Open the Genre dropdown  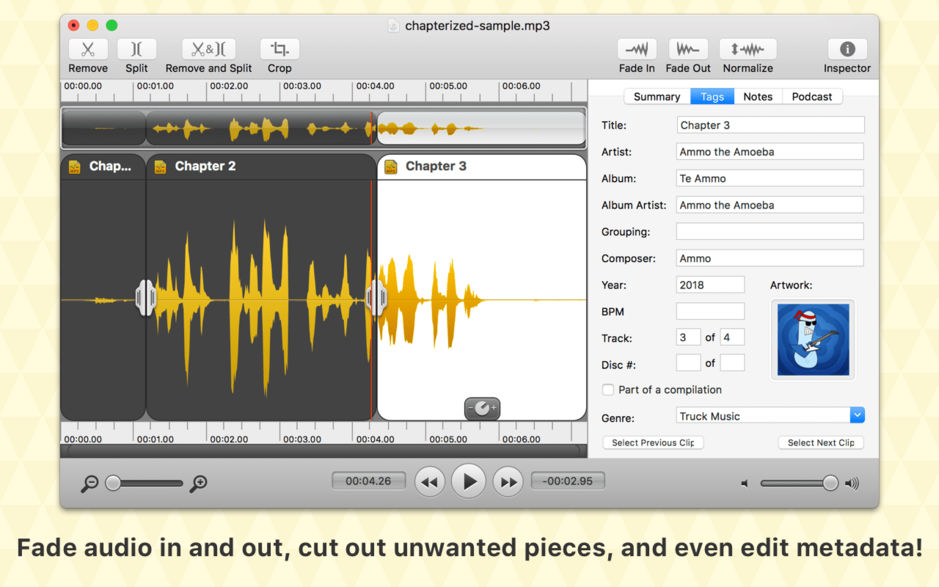pyautogui.click(x=857, y=416)
